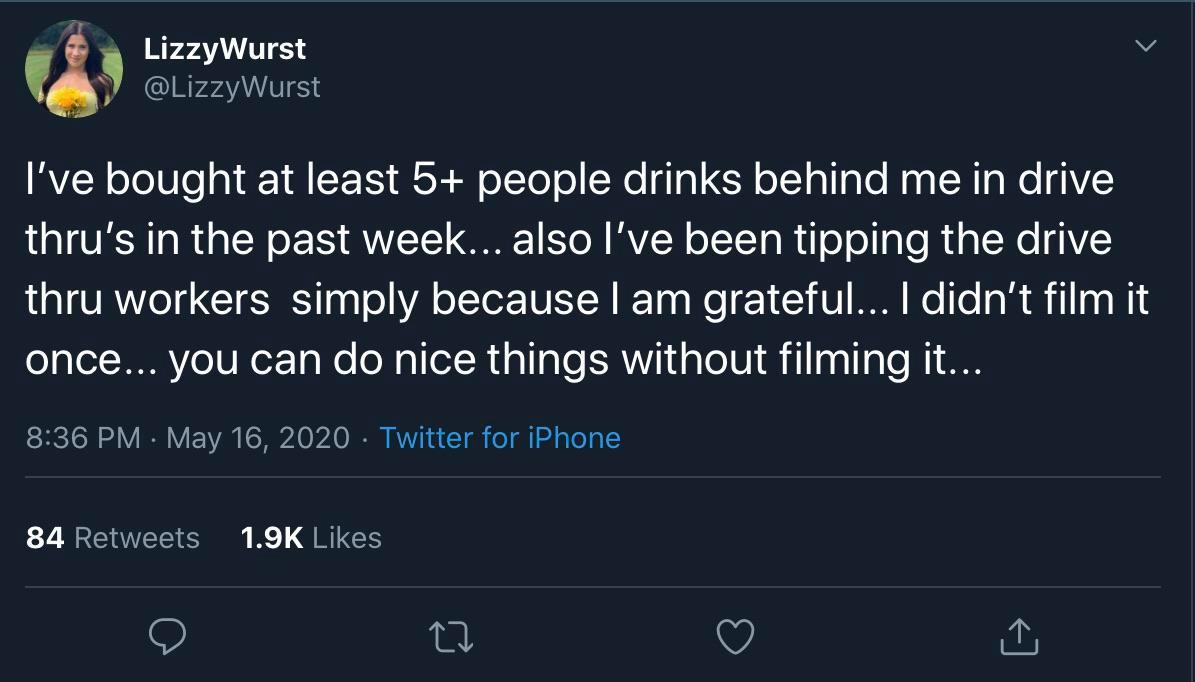Open the share sheet via the upload icon
The width and height of the screenshot is (1195, 682).
point(1019,637)
